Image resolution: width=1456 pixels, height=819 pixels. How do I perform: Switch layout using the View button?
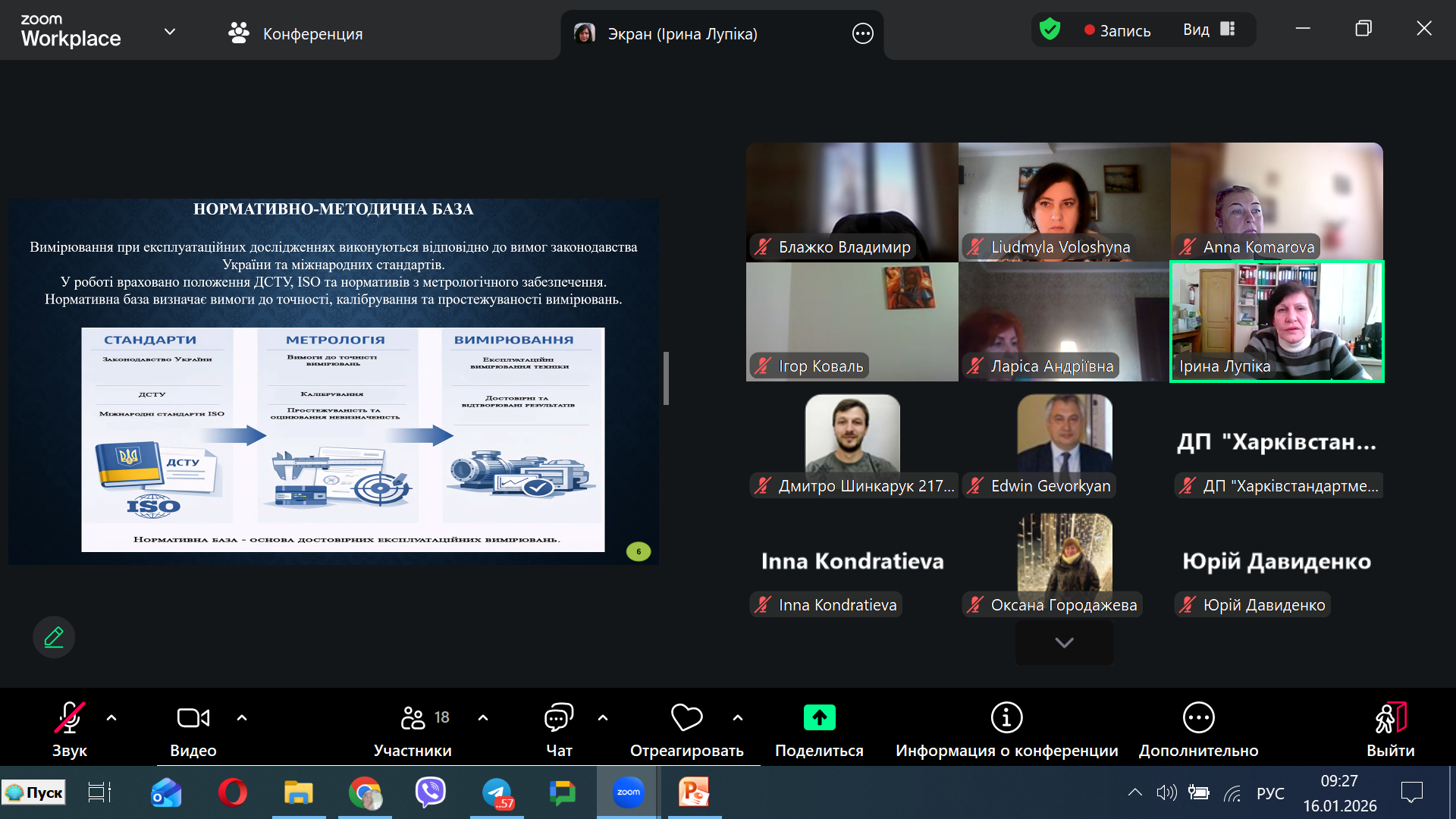(x=1210, y=30)
